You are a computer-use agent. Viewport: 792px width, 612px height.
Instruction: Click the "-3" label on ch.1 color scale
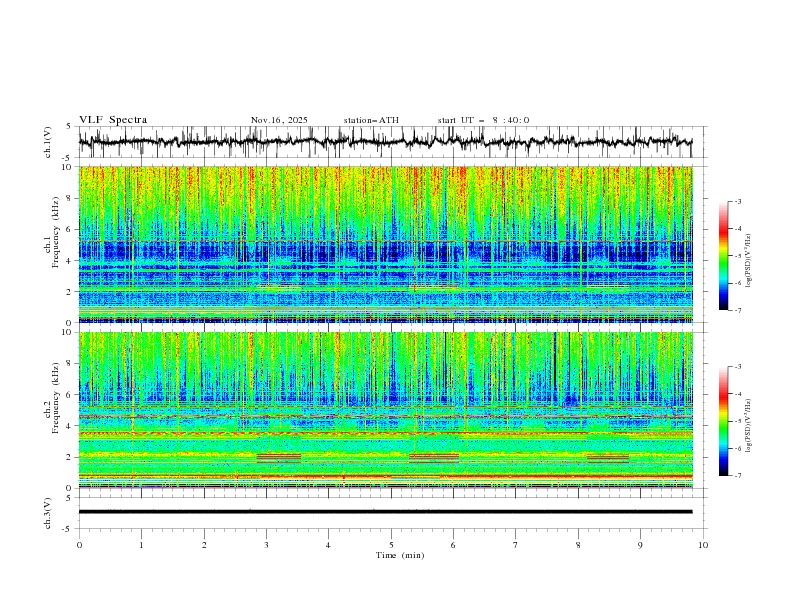coord(737,202)
